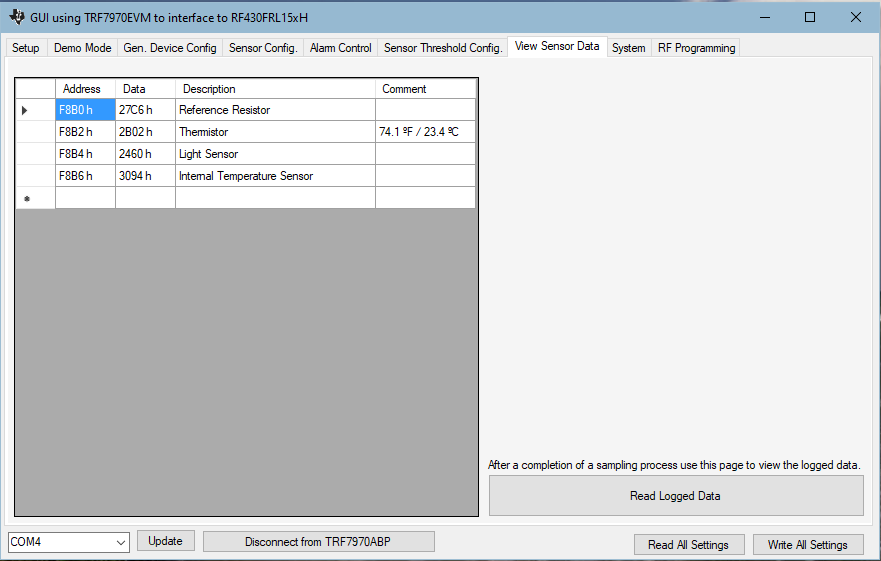Switch to the System tab

pos(628,48)
